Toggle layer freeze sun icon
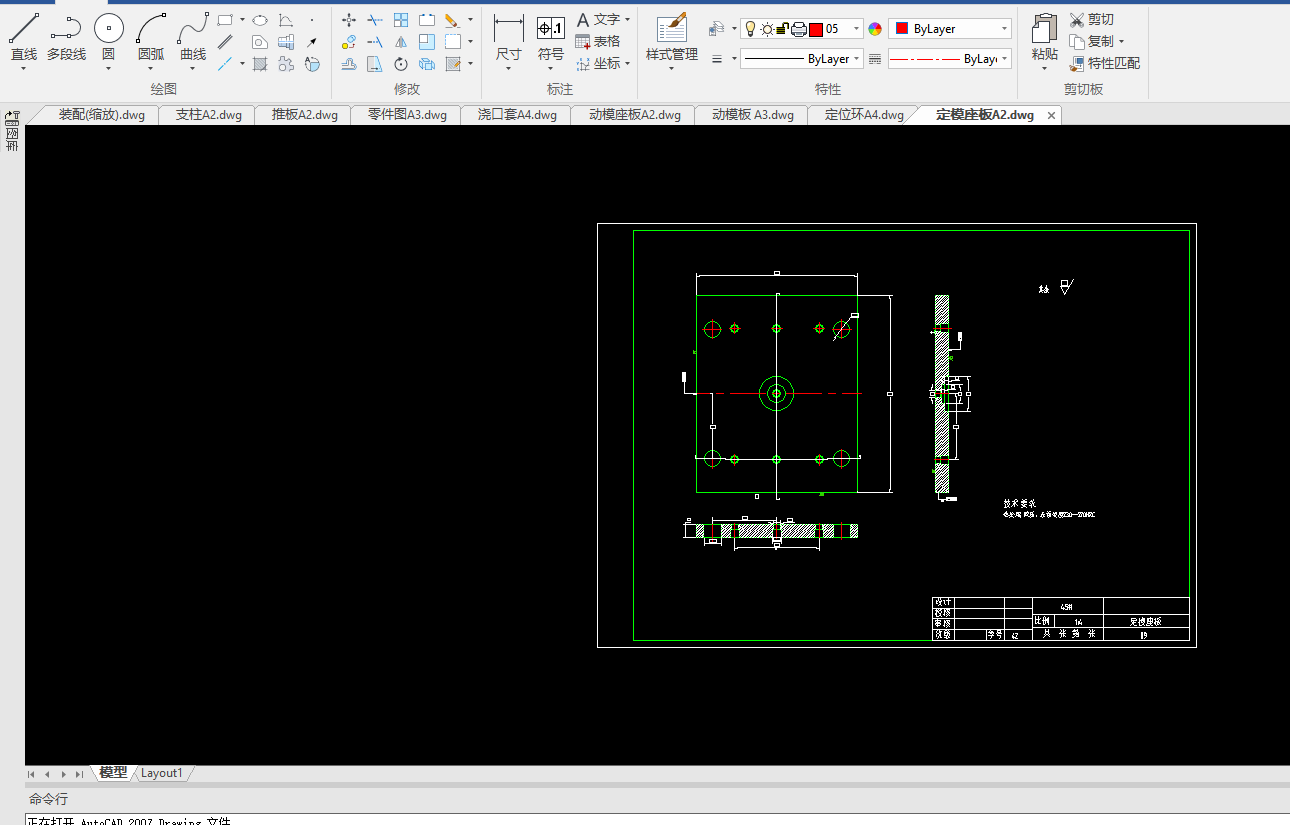Image resolution: width=1290 pixels, height=825 pixels. pyautogui.click(x=767, y=29)
